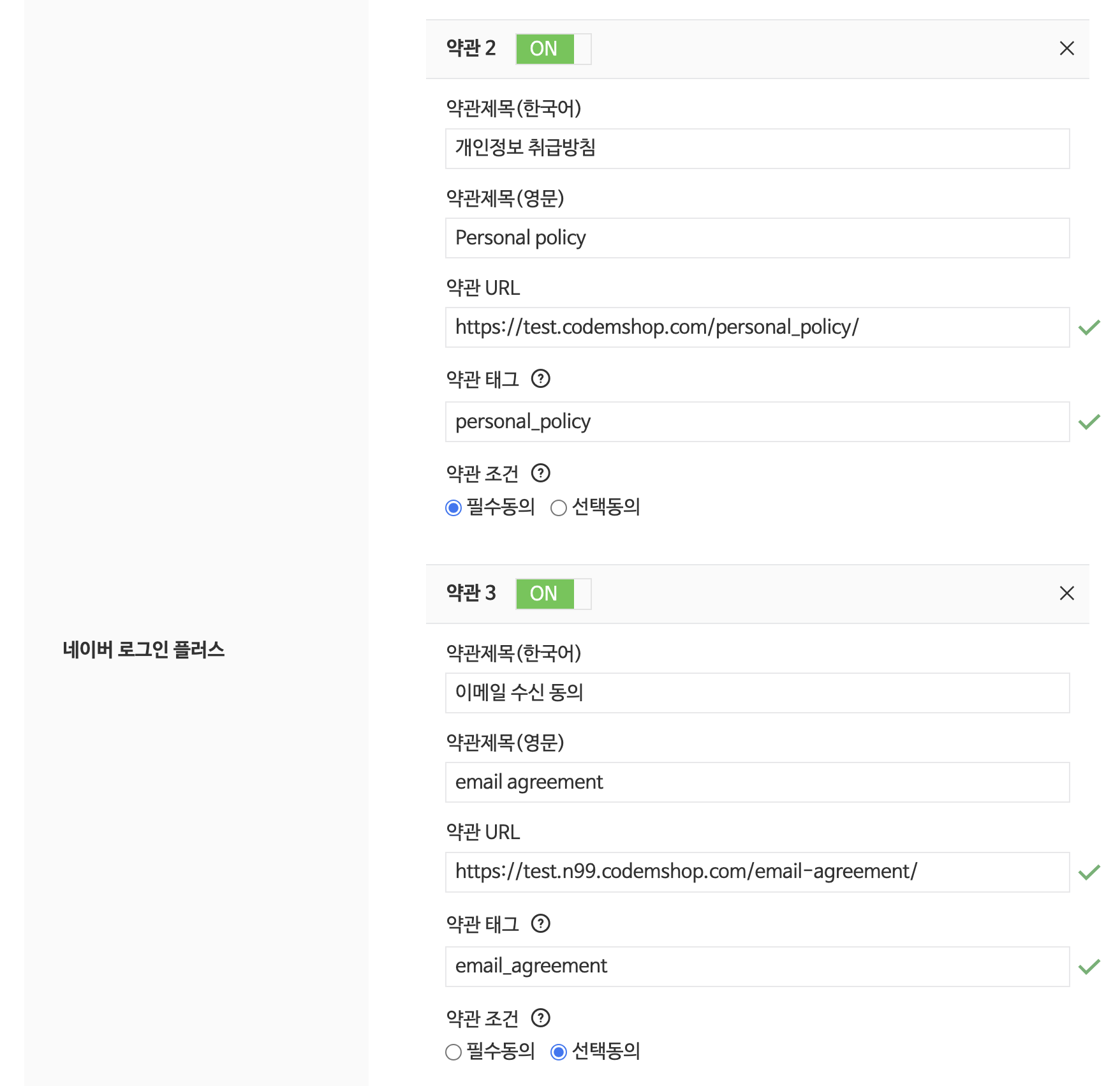The height and width of the screenshot is (1086, 1120).
Task: Select 선택동의 radio for 약관 3
Action: pos(559,1052)
